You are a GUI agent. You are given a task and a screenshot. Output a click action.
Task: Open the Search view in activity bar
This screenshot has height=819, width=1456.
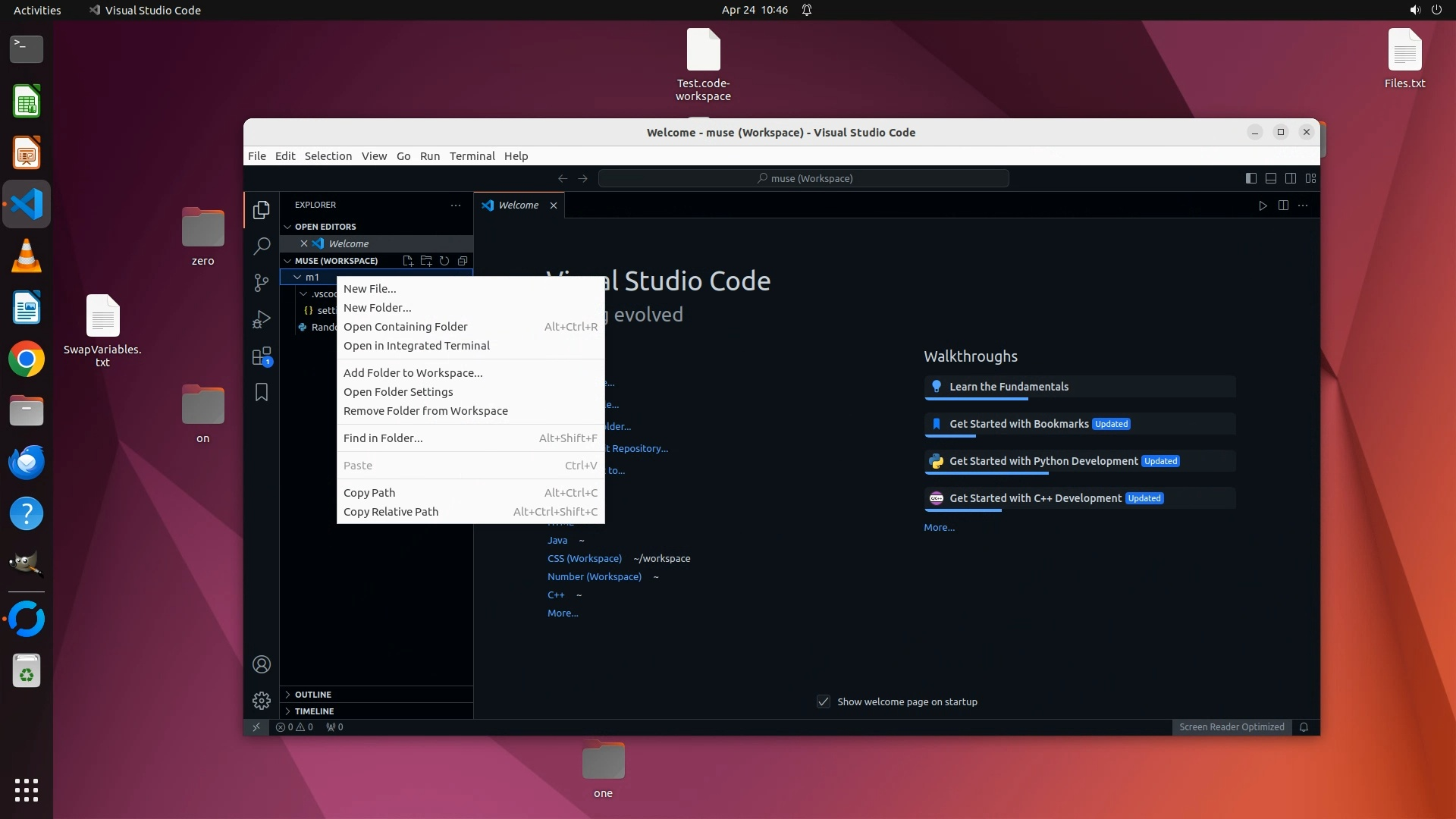[262, 246]
